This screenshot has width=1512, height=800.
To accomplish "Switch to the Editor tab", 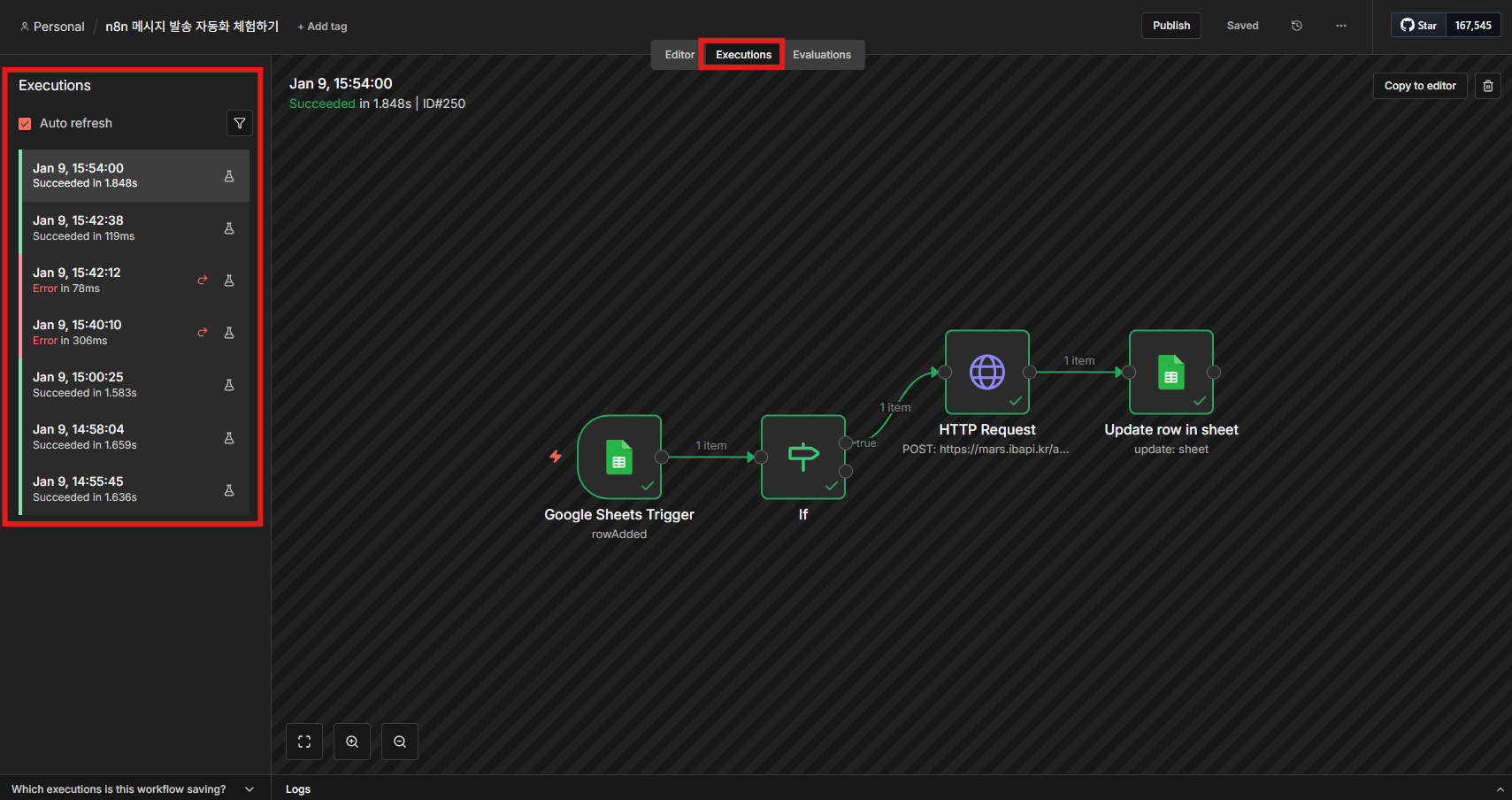I will (679, 55).
